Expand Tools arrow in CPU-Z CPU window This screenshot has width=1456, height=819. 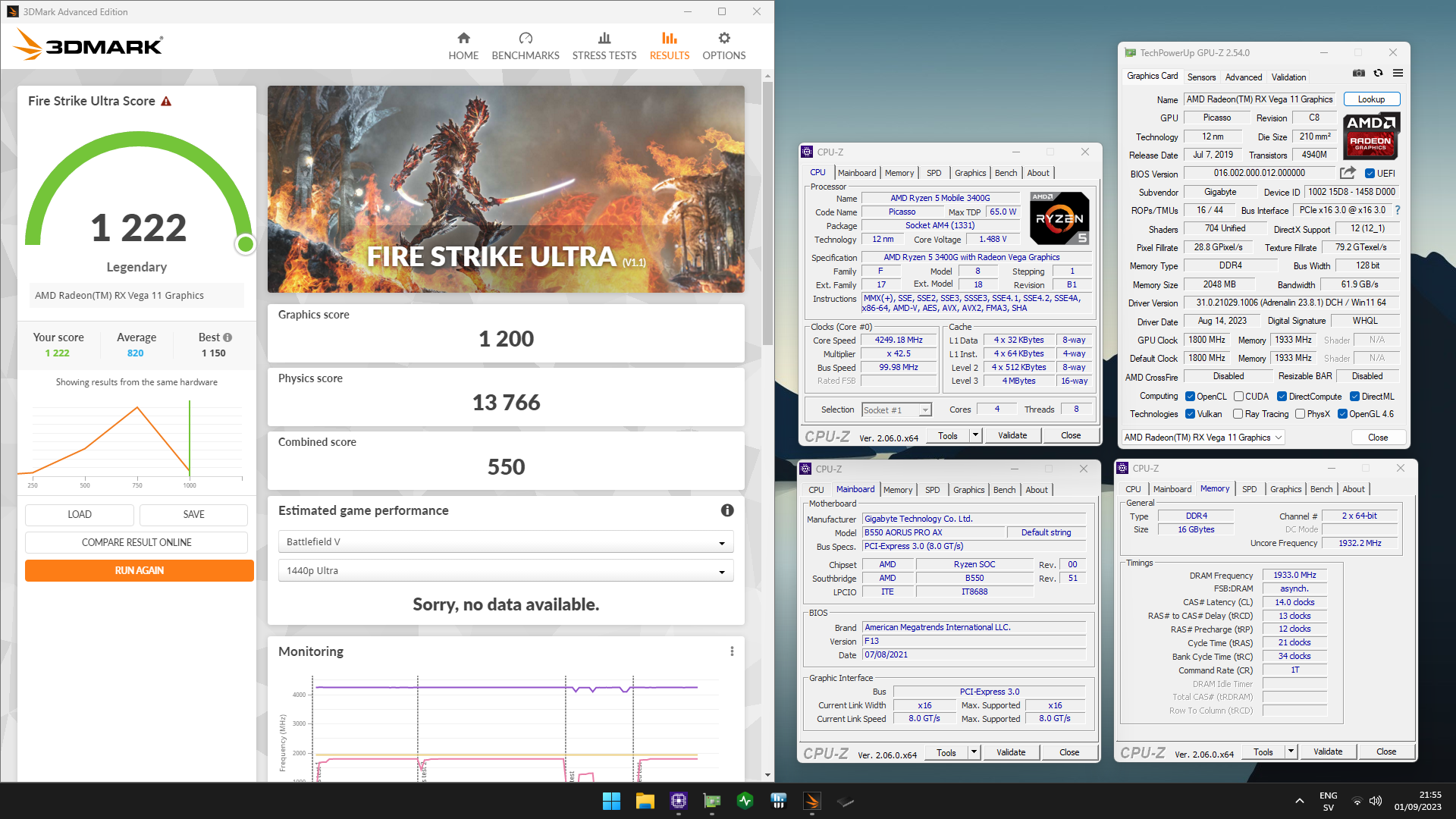click(x=975, y=435)
